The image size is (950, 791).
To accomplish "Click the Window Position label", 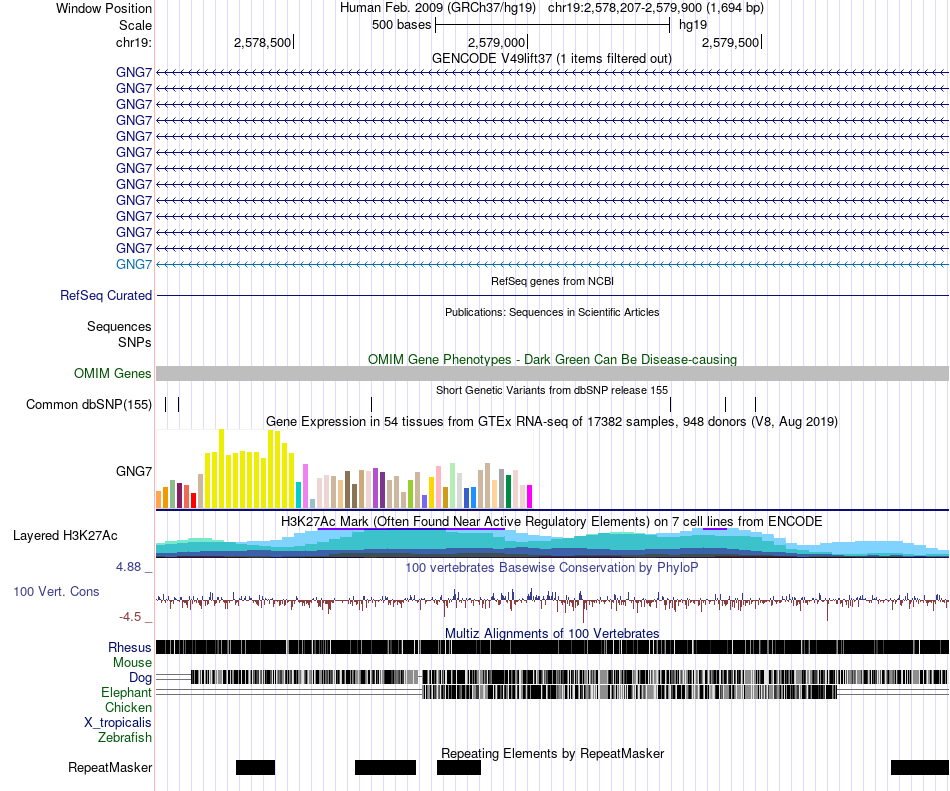I will (x=104, y=8).
